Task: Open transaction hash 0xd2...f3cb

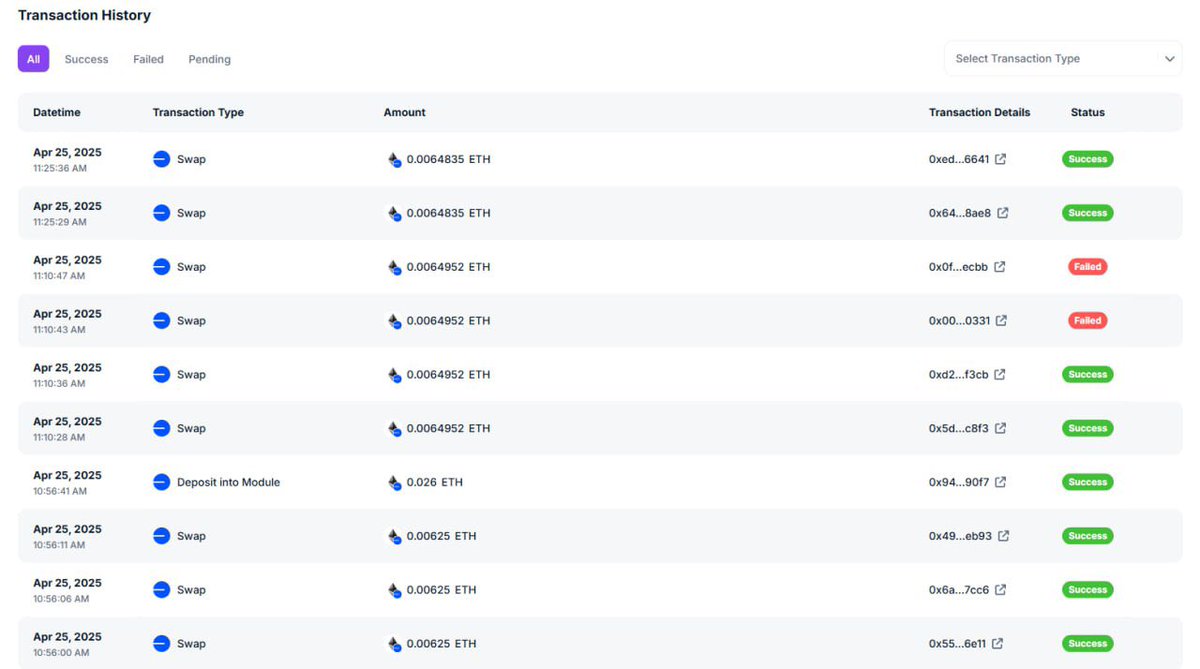Action: [x=958, y=375]
